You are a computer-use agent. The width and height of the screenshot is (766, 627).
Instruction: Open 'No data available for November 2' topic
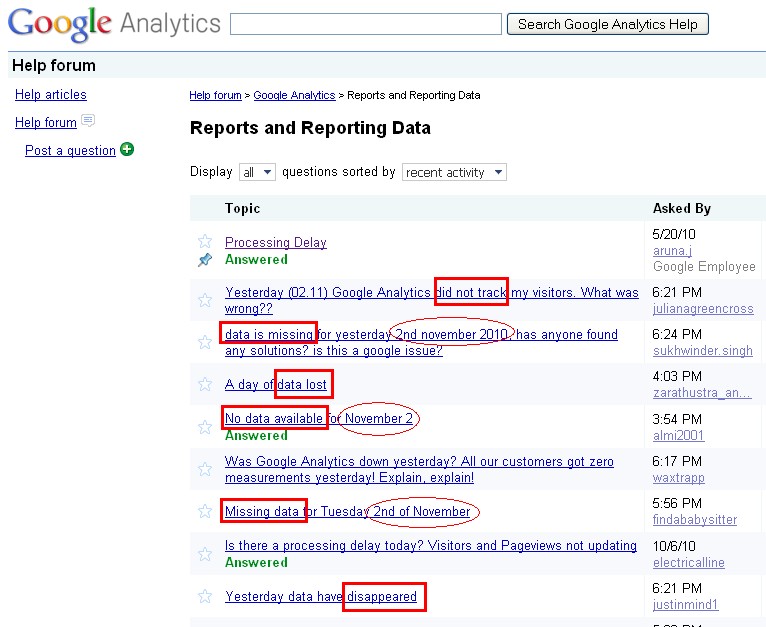pos(319,418)
